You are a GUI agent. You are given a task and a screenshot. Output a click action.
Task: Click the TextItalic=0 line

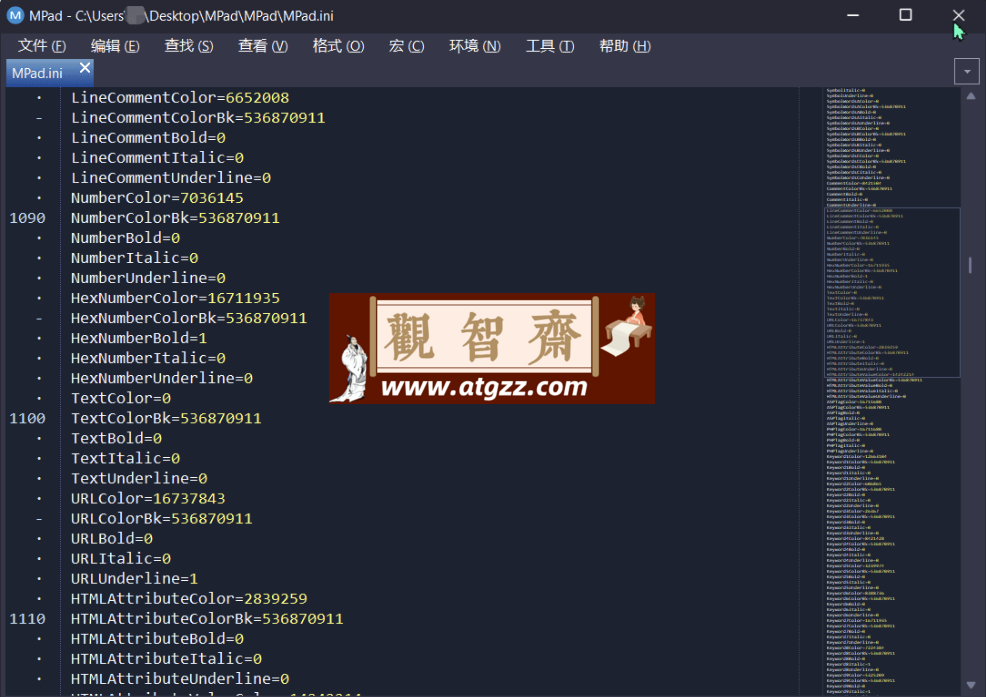[x=125, y=459]
